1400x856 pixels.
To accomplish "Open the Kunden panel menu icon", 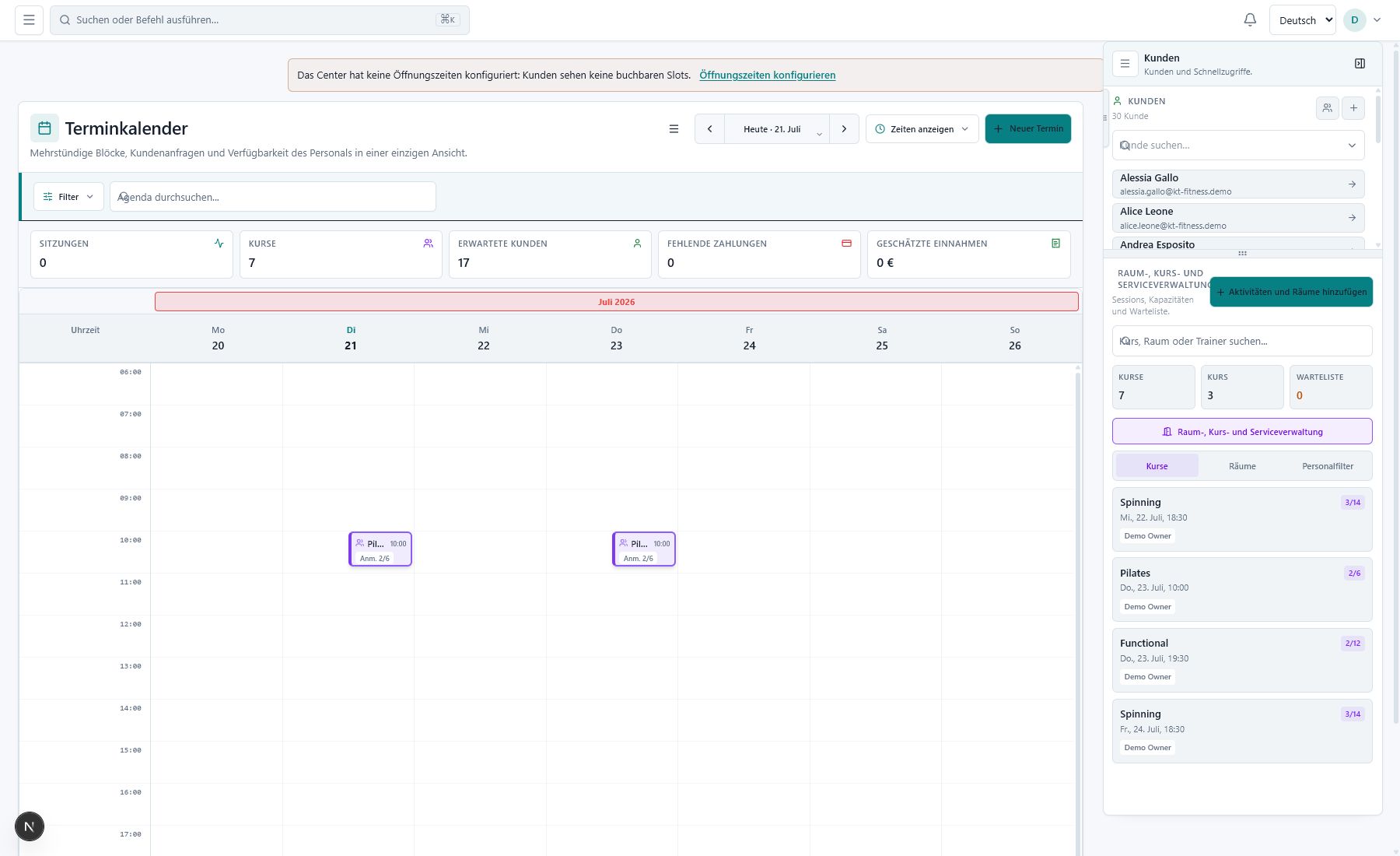I will click(x=1125, y=64).
